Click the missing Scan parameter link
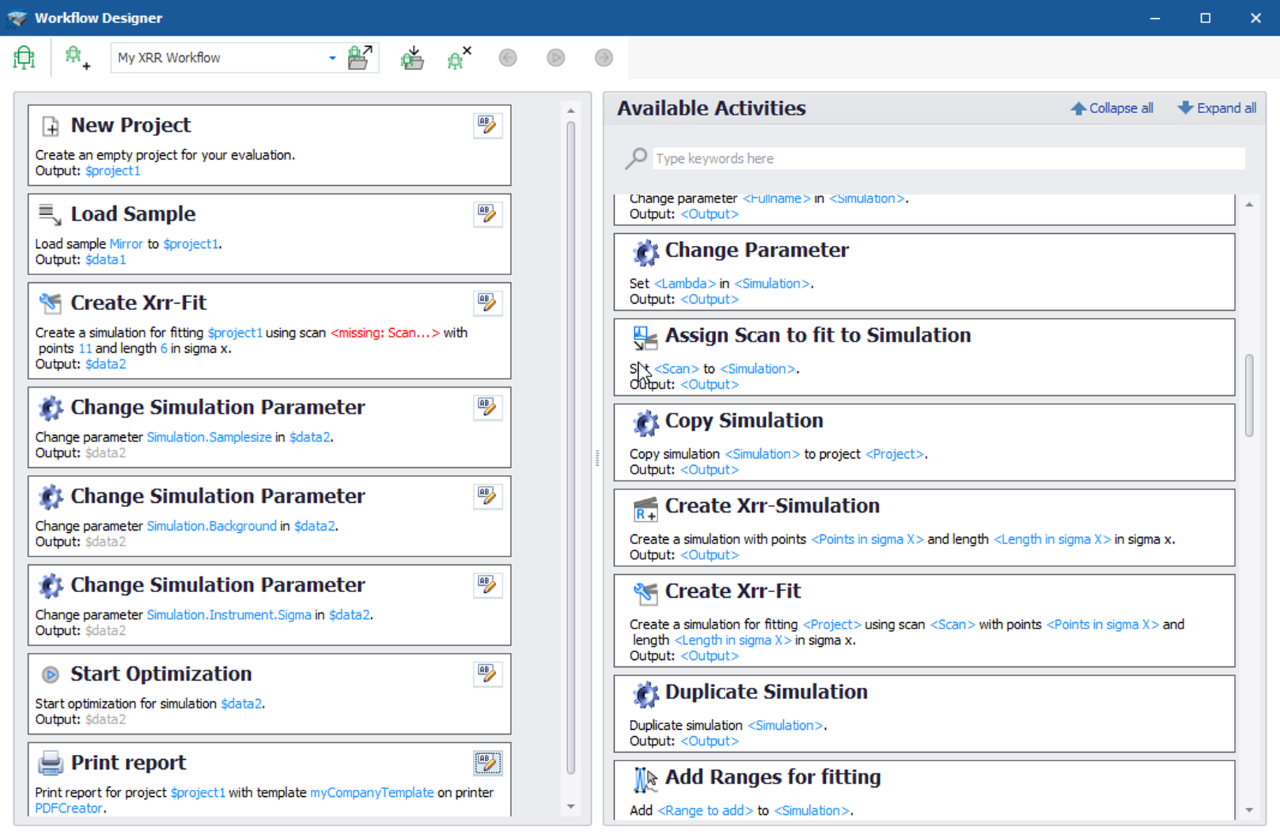The image size is (1280, 838). [385, 333]
